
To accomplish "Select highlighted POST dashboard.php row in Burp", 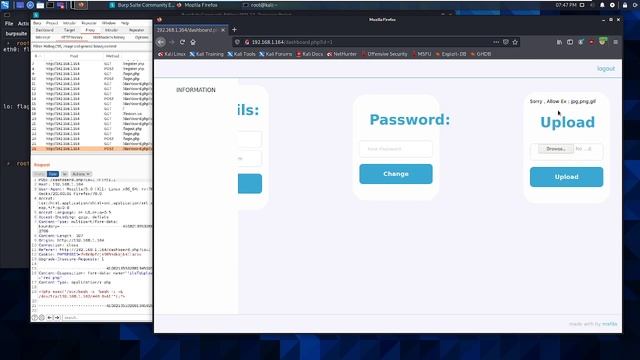I will click(x=91, y=149).
